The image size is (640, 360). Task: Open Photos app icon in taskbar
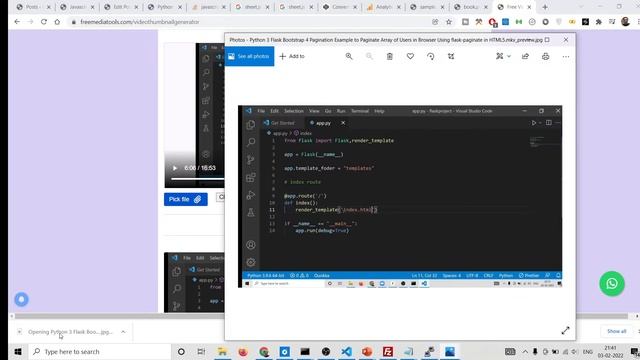pos(450,351)
